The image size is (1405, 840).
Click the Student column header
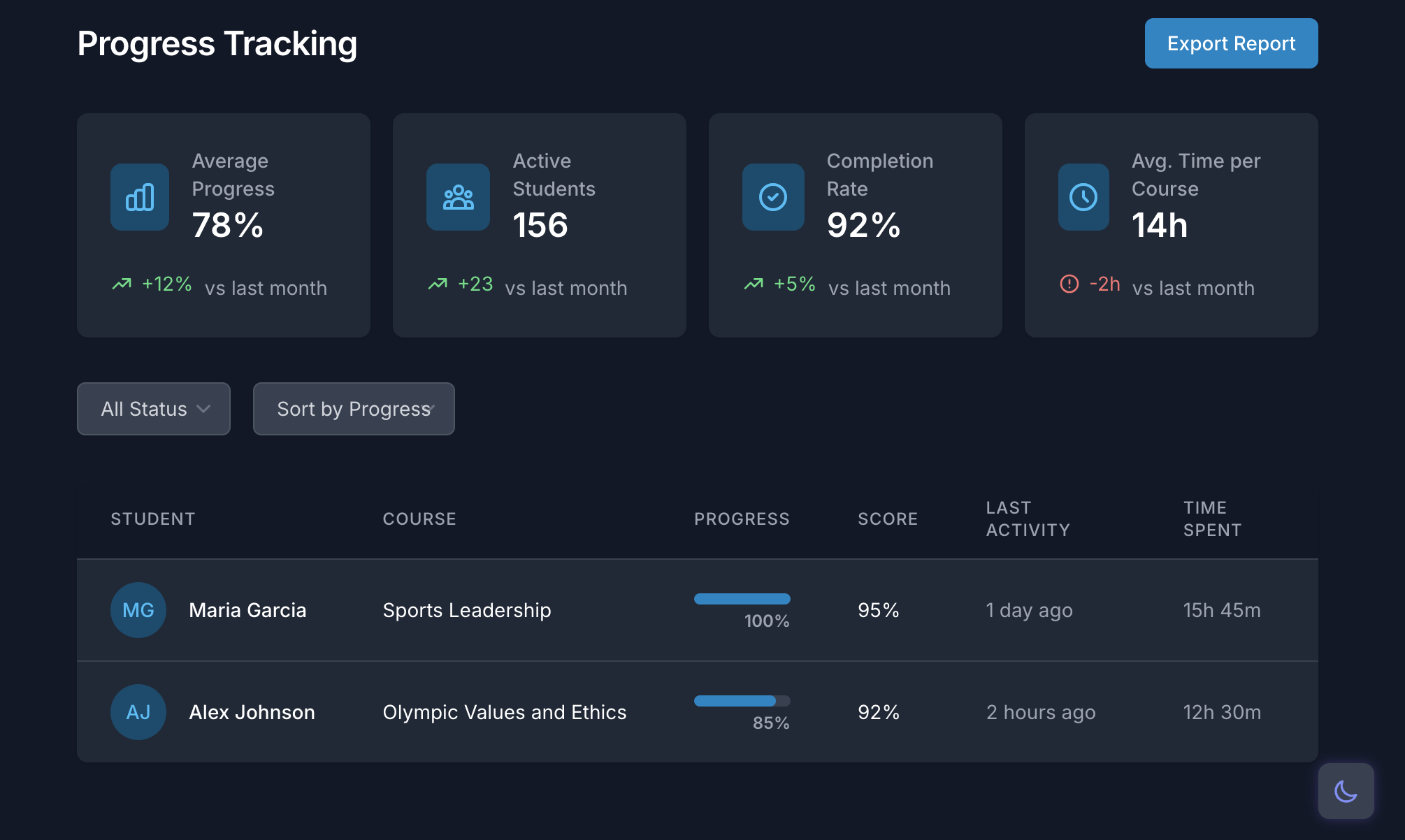coord(152,519)
